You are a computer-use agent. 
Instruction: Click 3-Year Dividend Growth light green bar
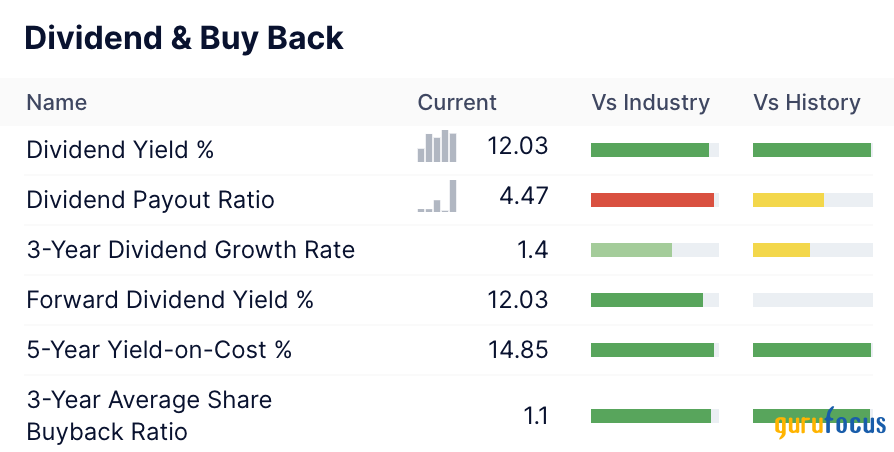click(632, 250)
